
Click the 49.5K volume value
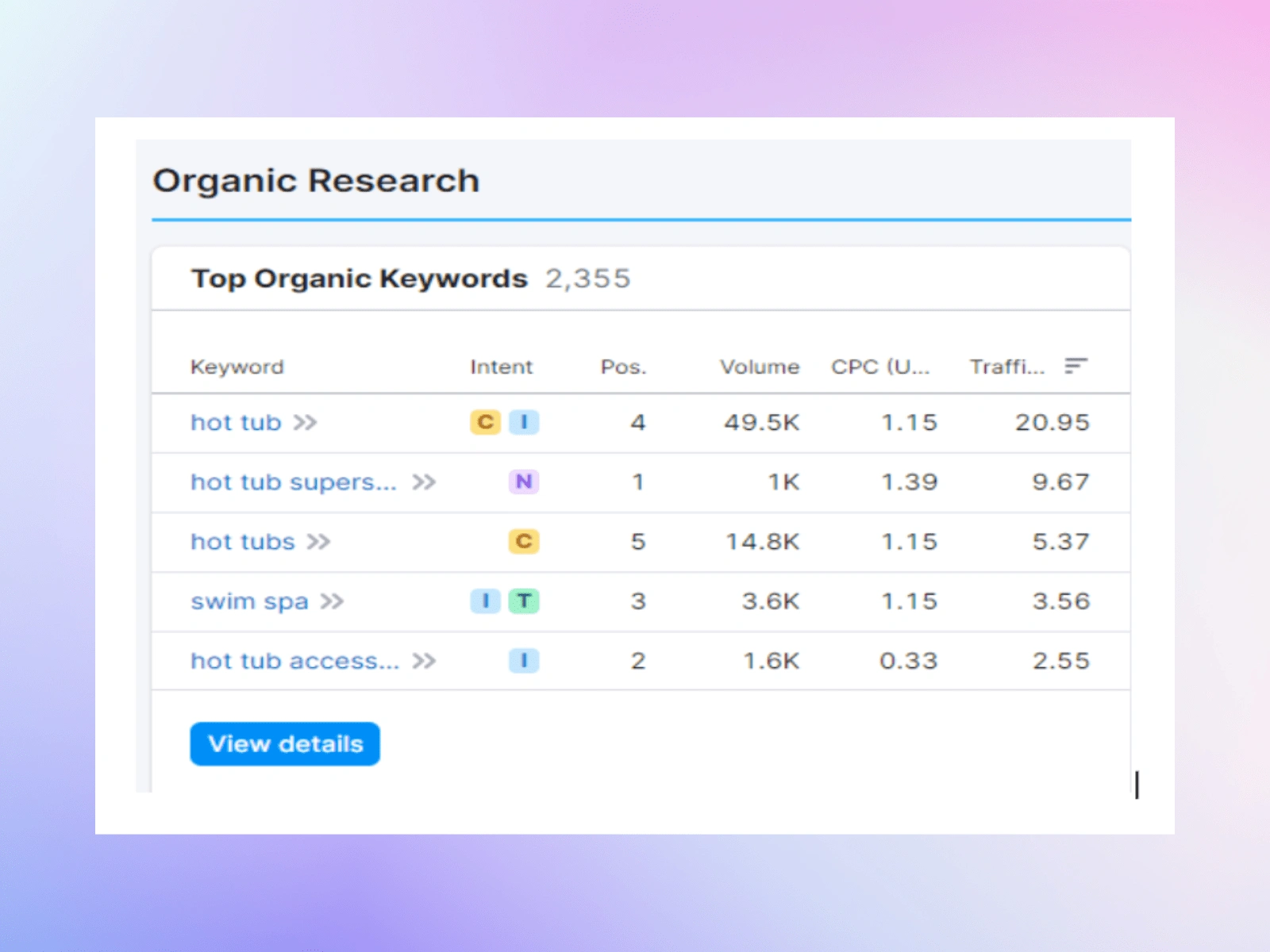[x=761, y=422]
